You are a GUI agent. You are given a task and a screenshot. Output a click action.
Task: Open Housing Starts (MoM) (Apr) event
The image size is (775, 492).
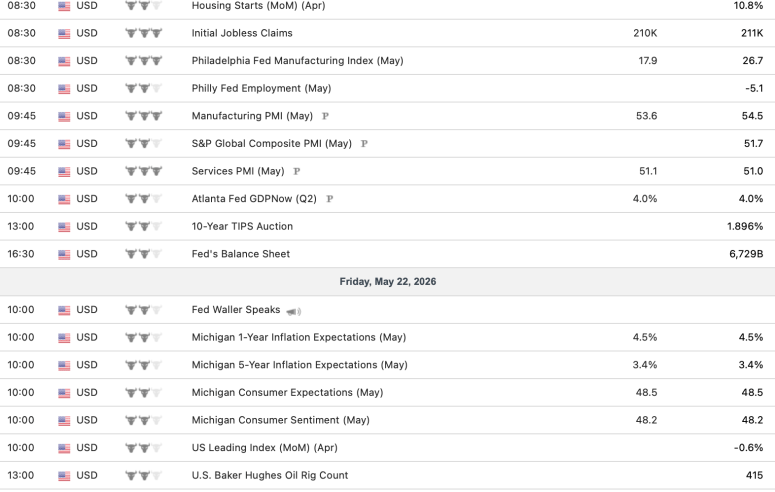tap(258, 6)
